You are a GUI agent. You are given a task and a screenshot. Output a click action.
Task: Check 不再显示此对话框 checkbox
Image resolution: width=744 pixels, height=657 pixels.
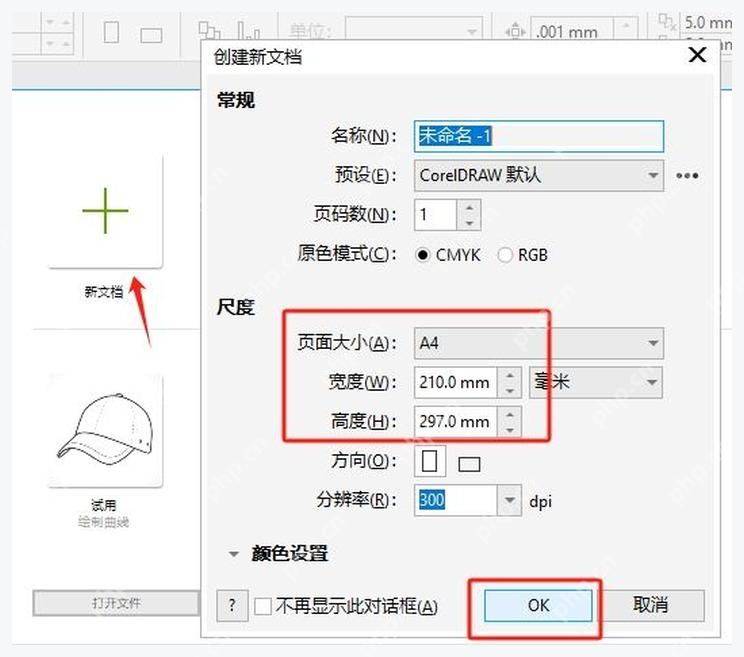tap(263, 606)
